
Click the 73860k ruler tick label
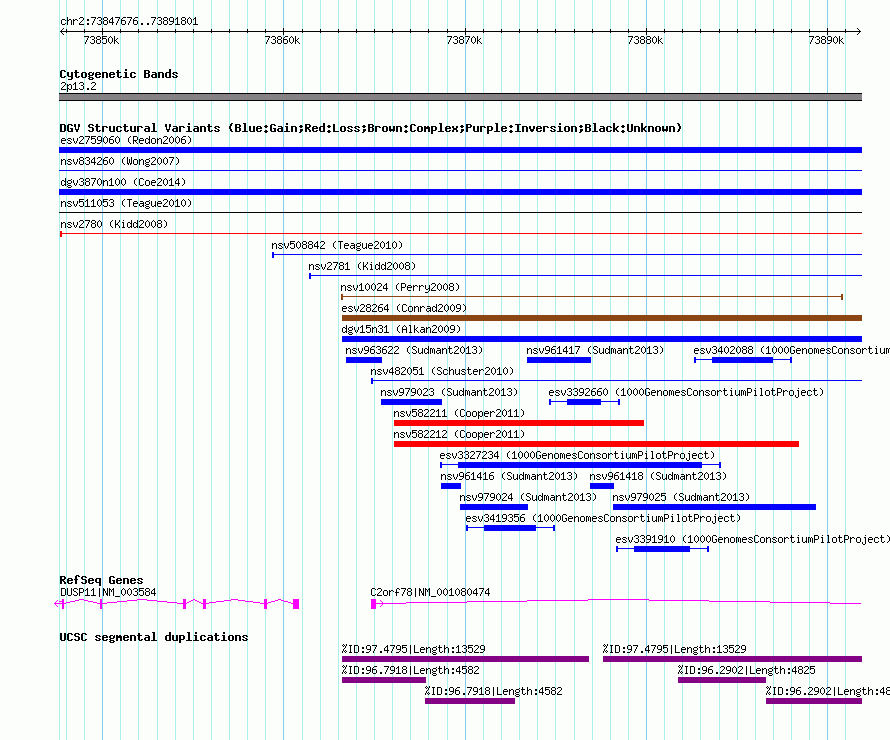click(282, 40)
